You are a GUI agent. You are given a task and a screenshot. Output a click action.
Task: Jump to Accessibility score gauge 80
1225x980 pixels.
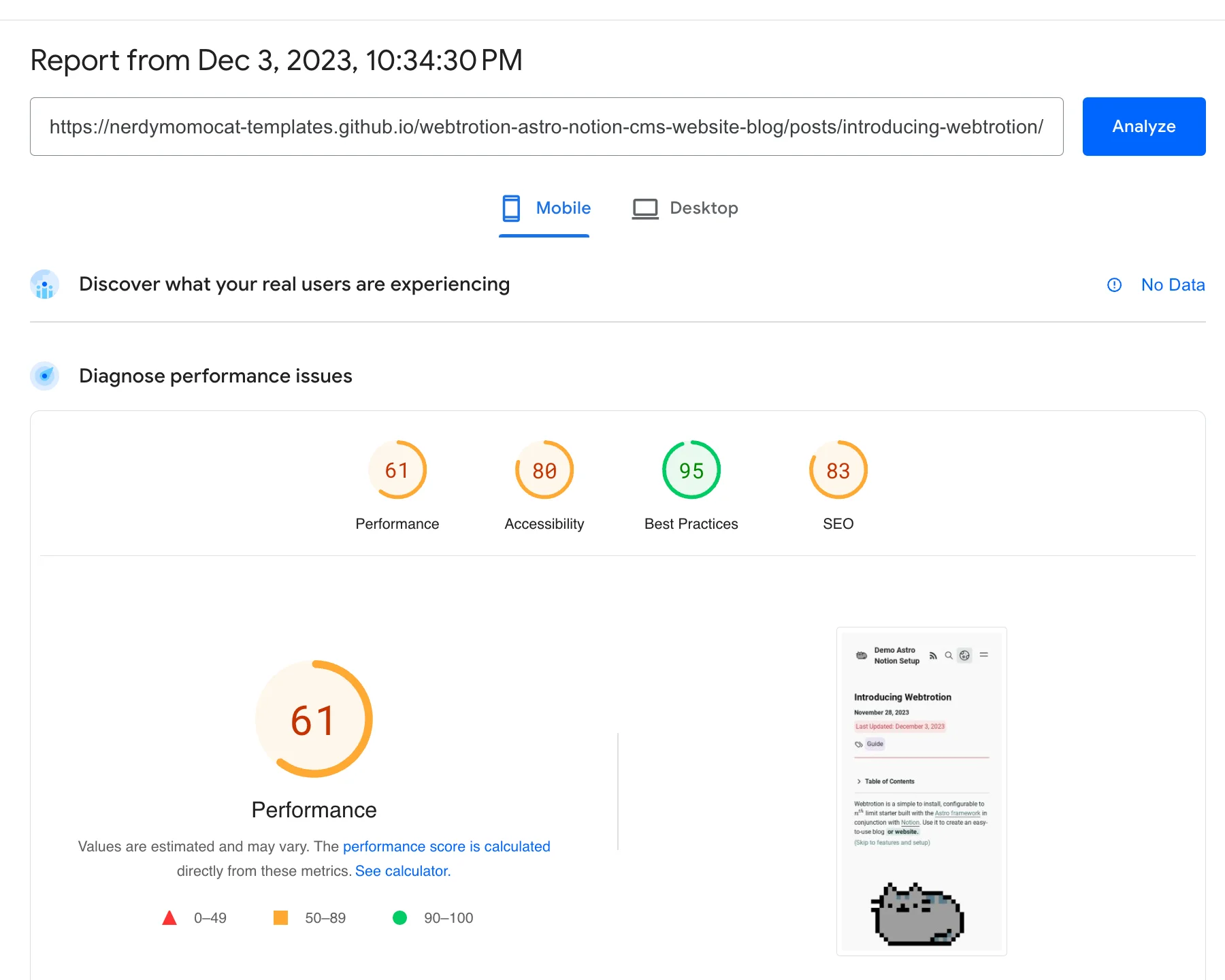[x=544, y=470]
